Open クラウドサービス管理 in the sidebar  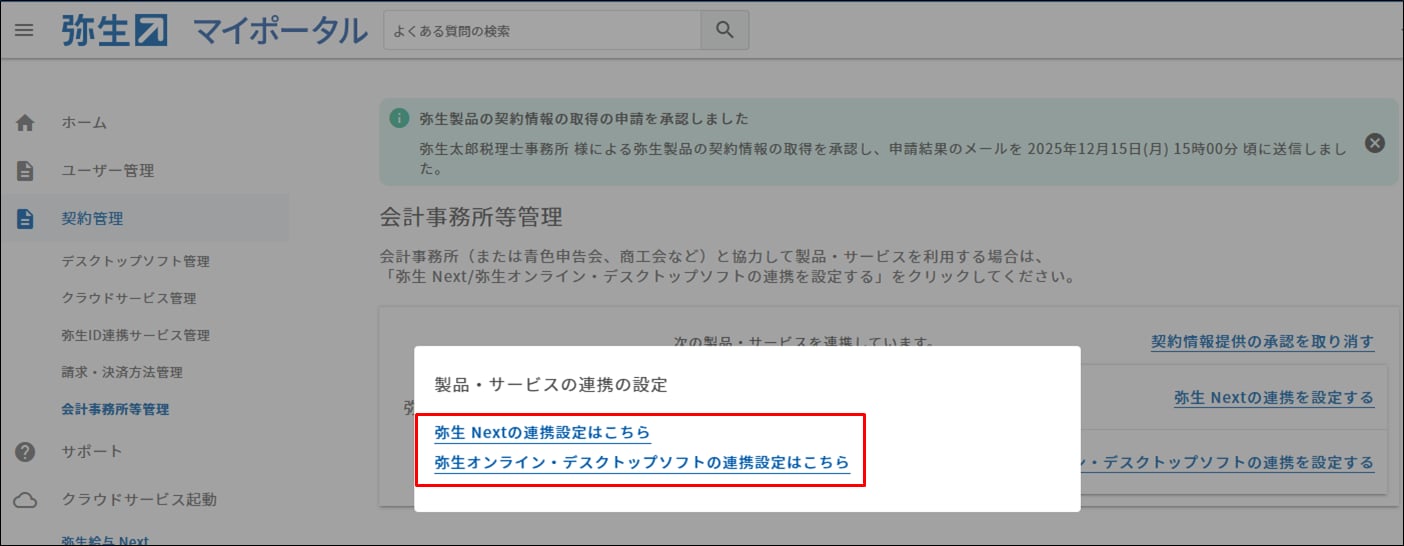click(x=128, y=299)
